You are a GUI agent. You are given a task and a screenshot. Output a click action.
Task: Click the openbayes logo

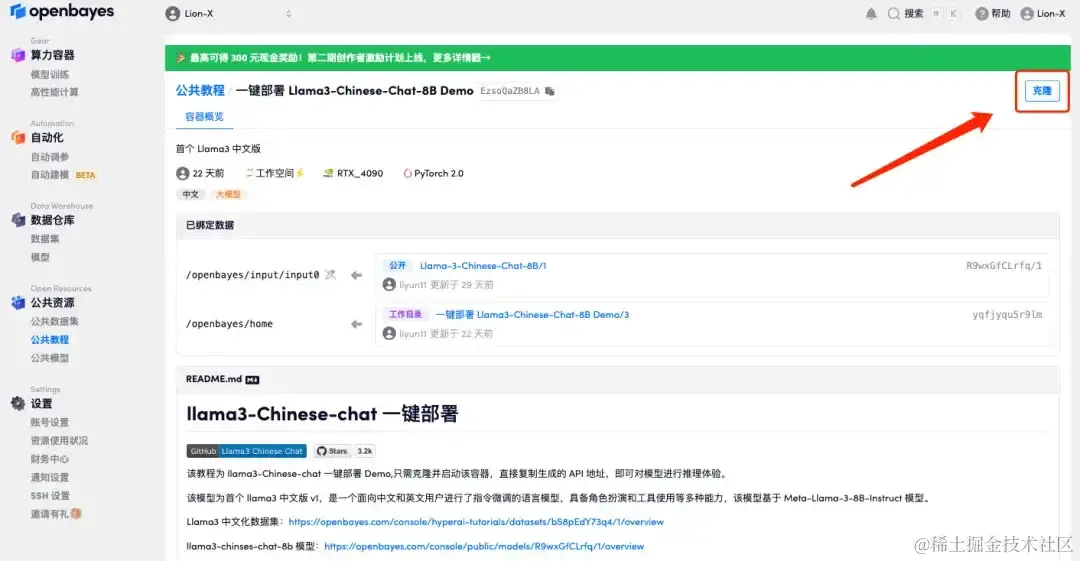[62, 11]
